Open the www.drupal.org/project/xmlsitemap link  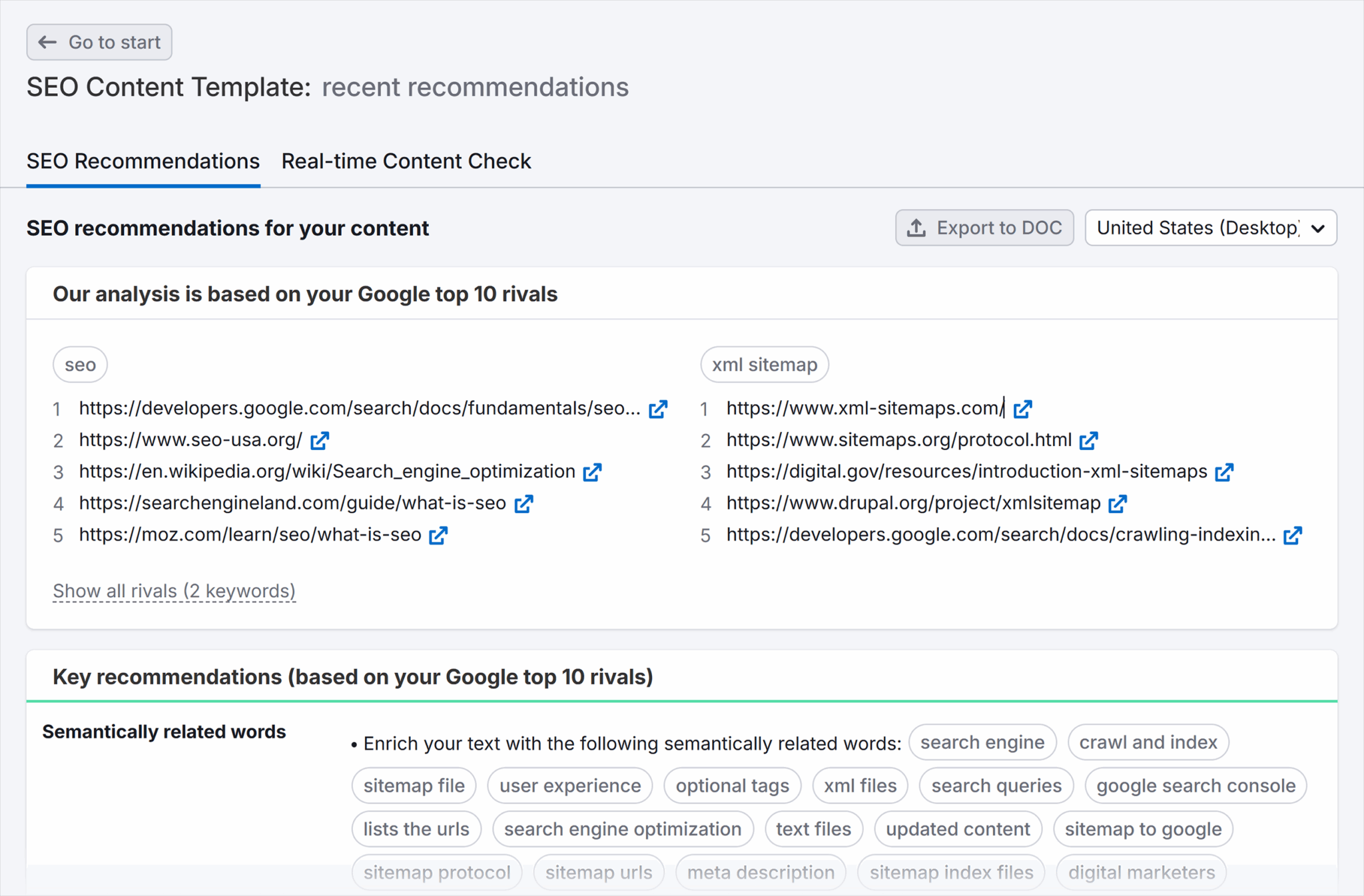click(x=914, y=503)
